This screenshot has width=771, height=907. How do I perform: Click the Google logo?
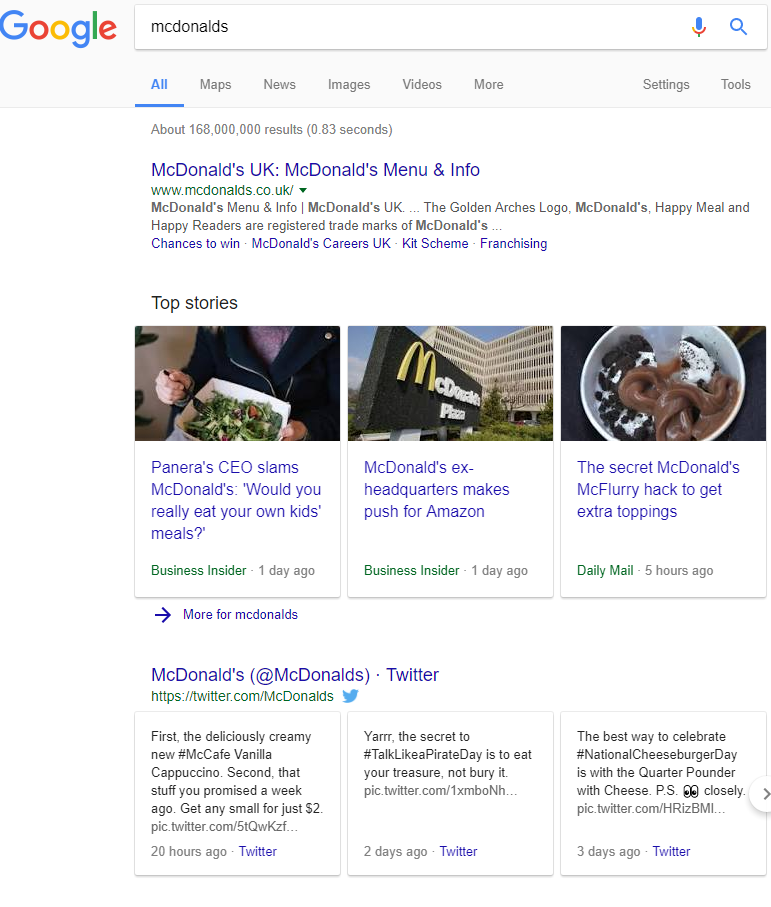[58, 28]
